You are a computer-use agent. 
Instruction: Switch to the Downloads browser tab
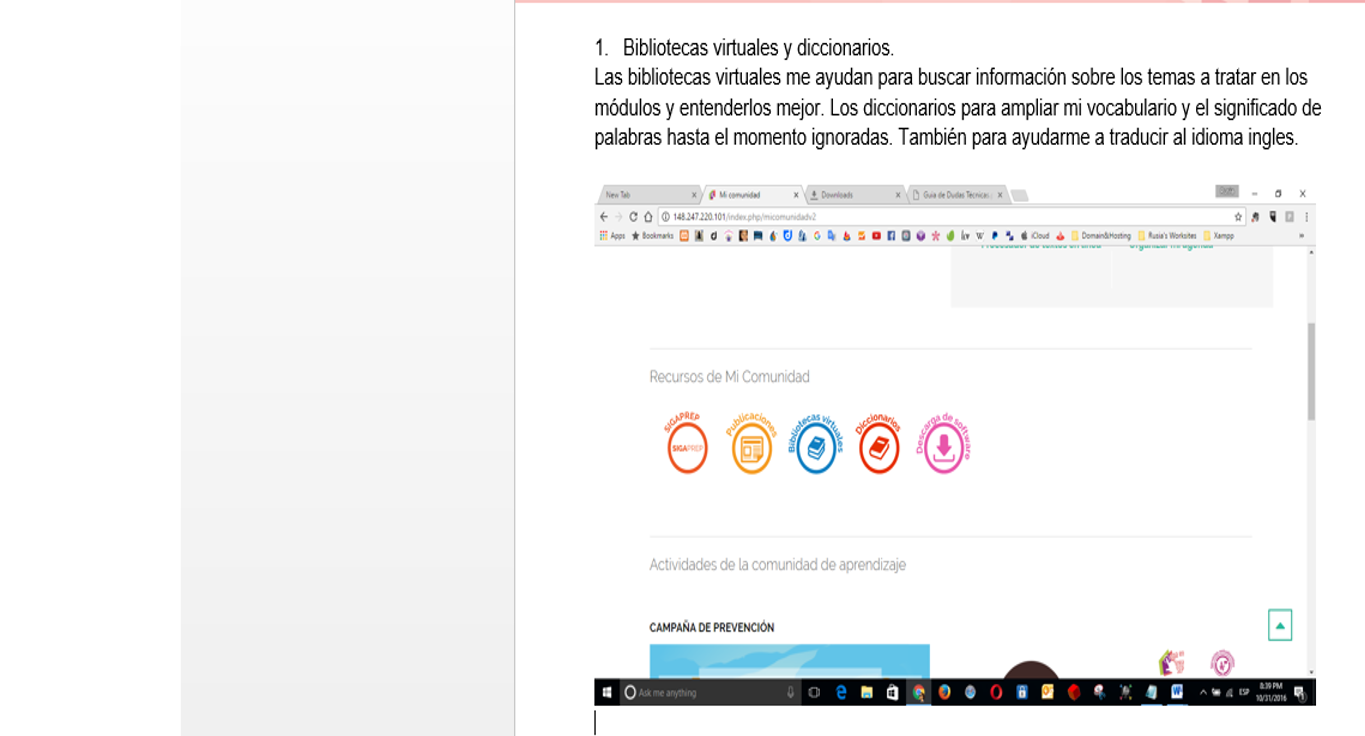[x=855, y=195]
